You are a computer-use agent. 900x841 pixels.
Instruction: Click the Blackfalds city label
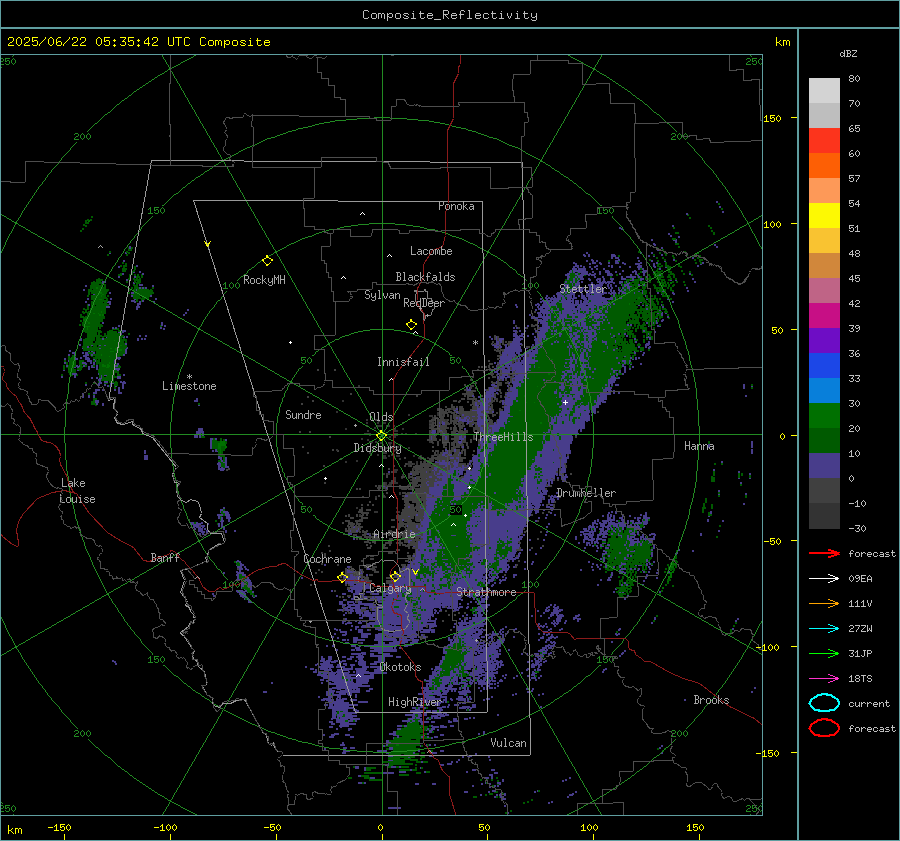tap(425, 277)
